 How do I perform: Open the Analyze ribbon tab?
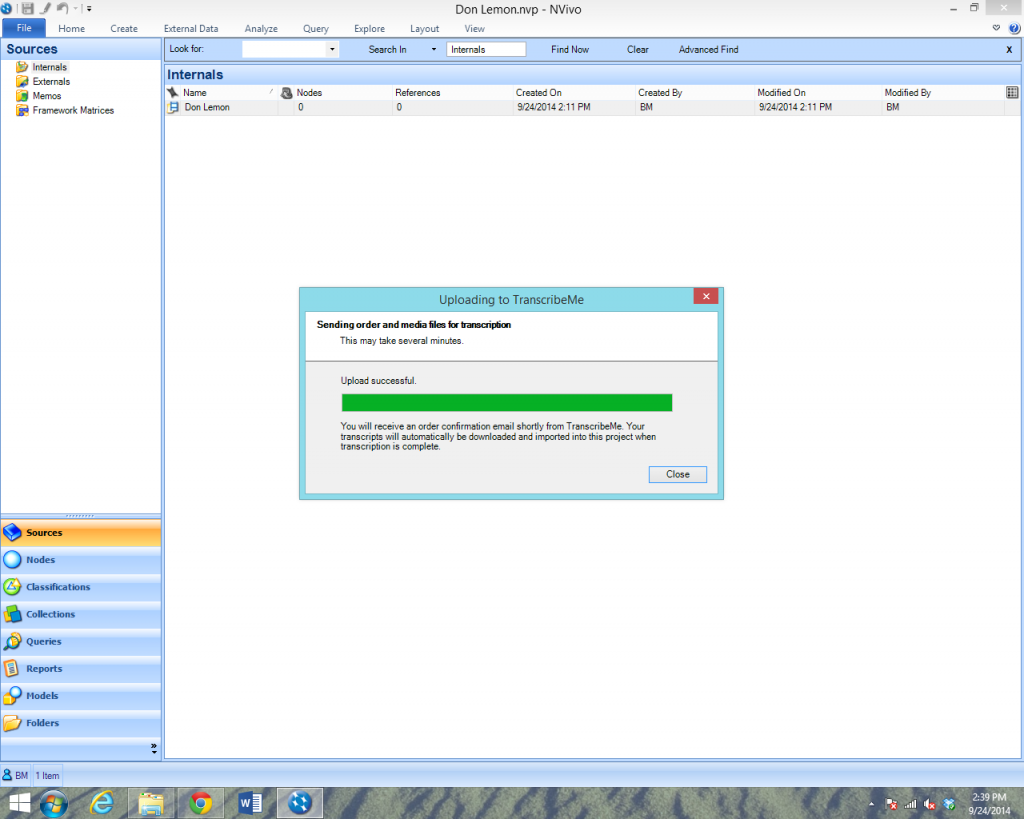[261, 29]
